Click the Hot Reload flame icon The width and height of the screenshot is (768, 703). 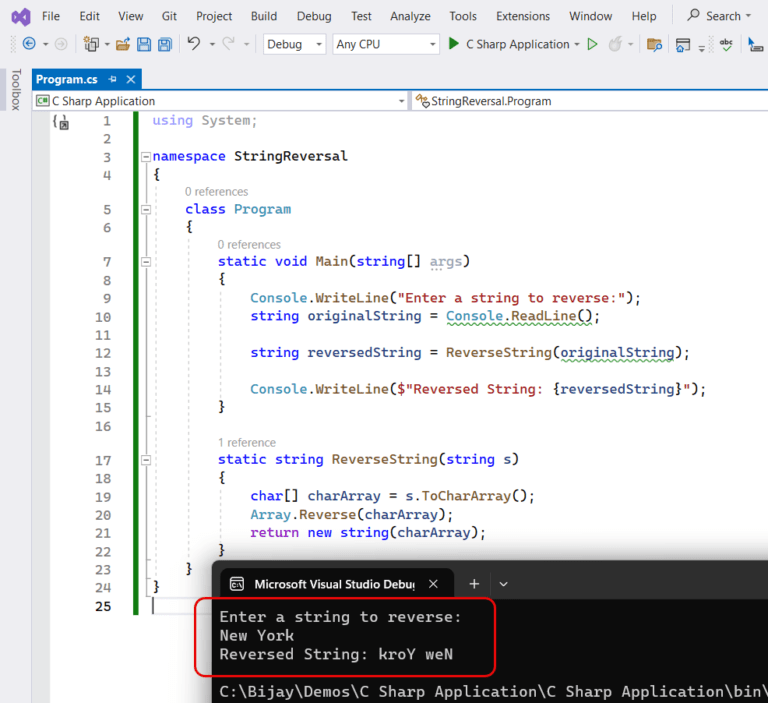[x=615, y=44]
